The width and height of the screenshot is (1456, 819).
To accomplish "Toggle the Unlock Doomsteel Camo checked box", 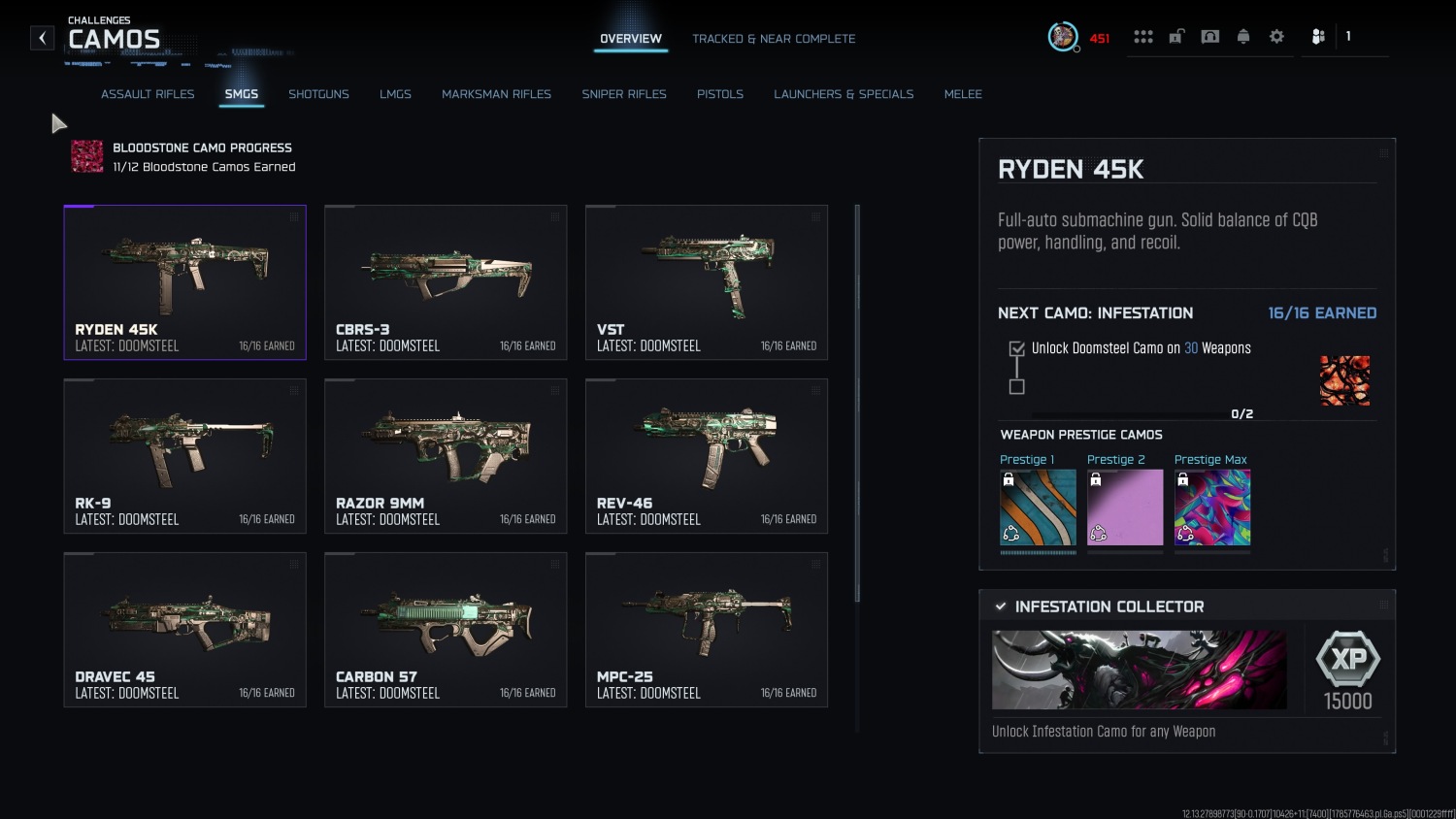I will coord(1017,348).
